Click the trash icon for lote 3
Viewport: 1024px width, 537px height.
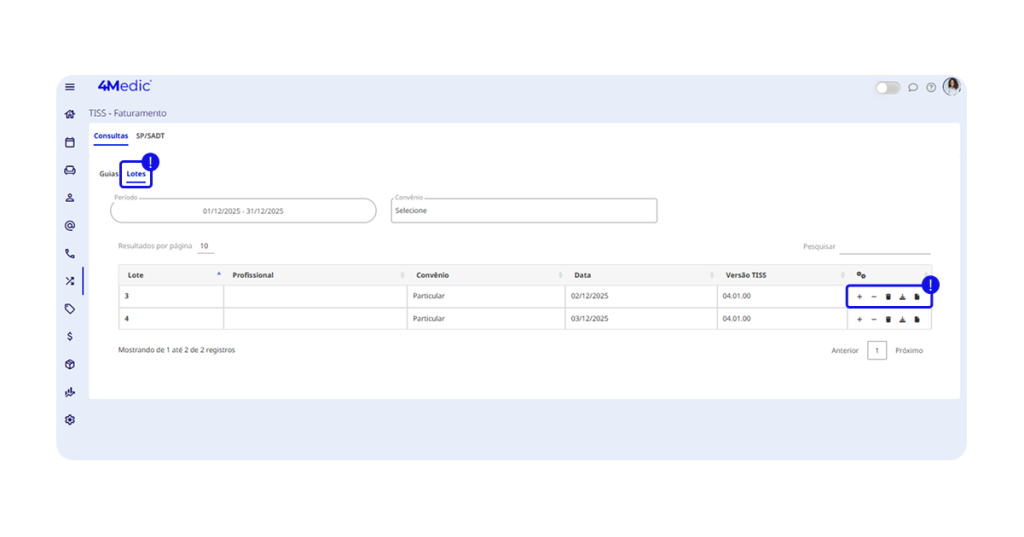point(888,297)
